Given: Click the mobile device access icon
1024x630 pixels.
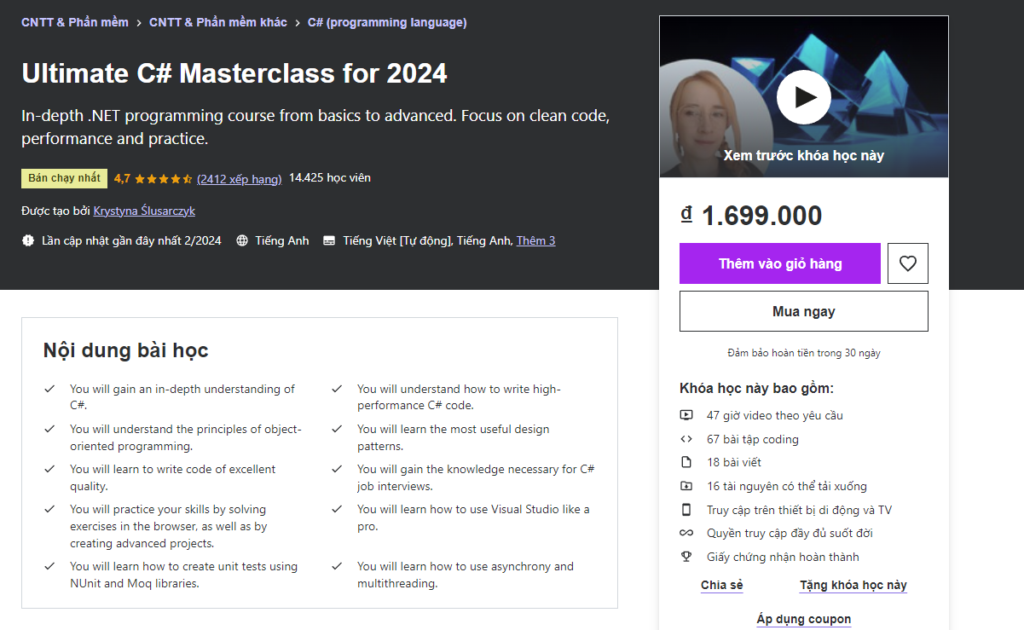Looking at the screenshot, I should click(x=686, y=510).
